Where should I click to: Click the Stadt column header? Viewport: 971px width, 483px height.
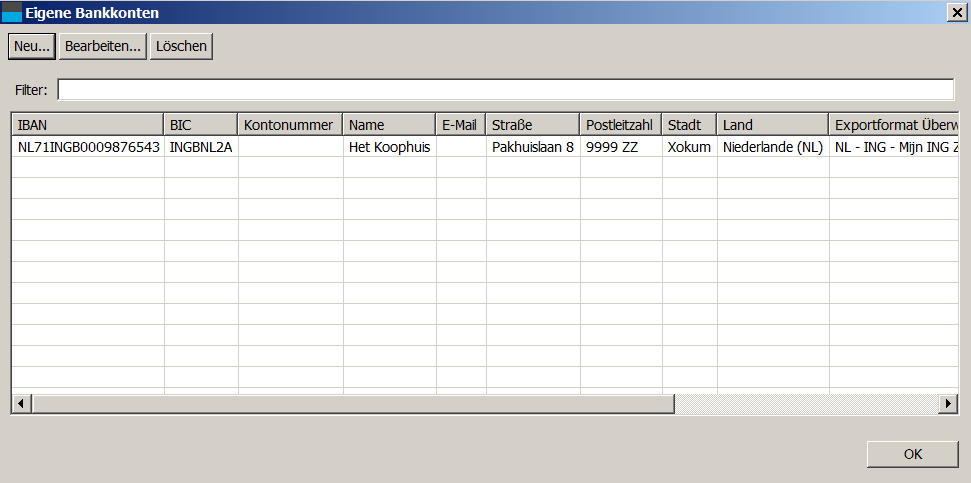[x=689, y=125]
